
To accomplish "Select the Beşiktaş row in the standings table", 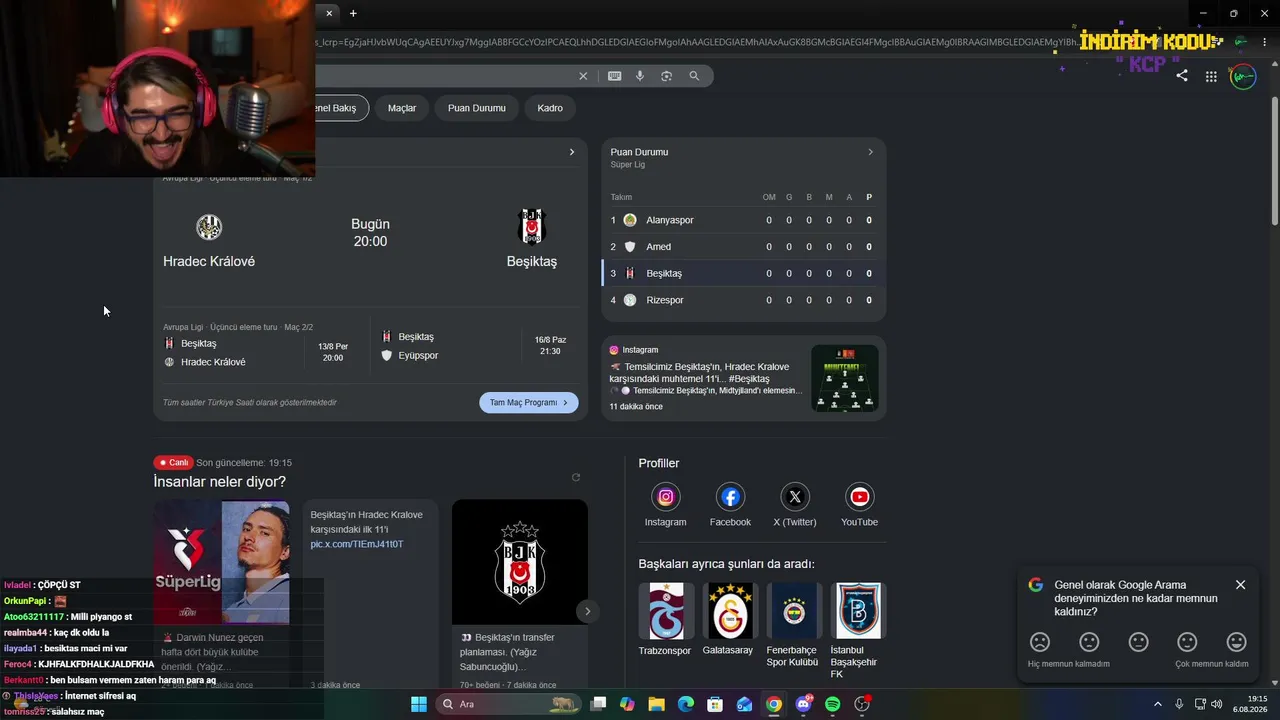I will pos(744,273).
